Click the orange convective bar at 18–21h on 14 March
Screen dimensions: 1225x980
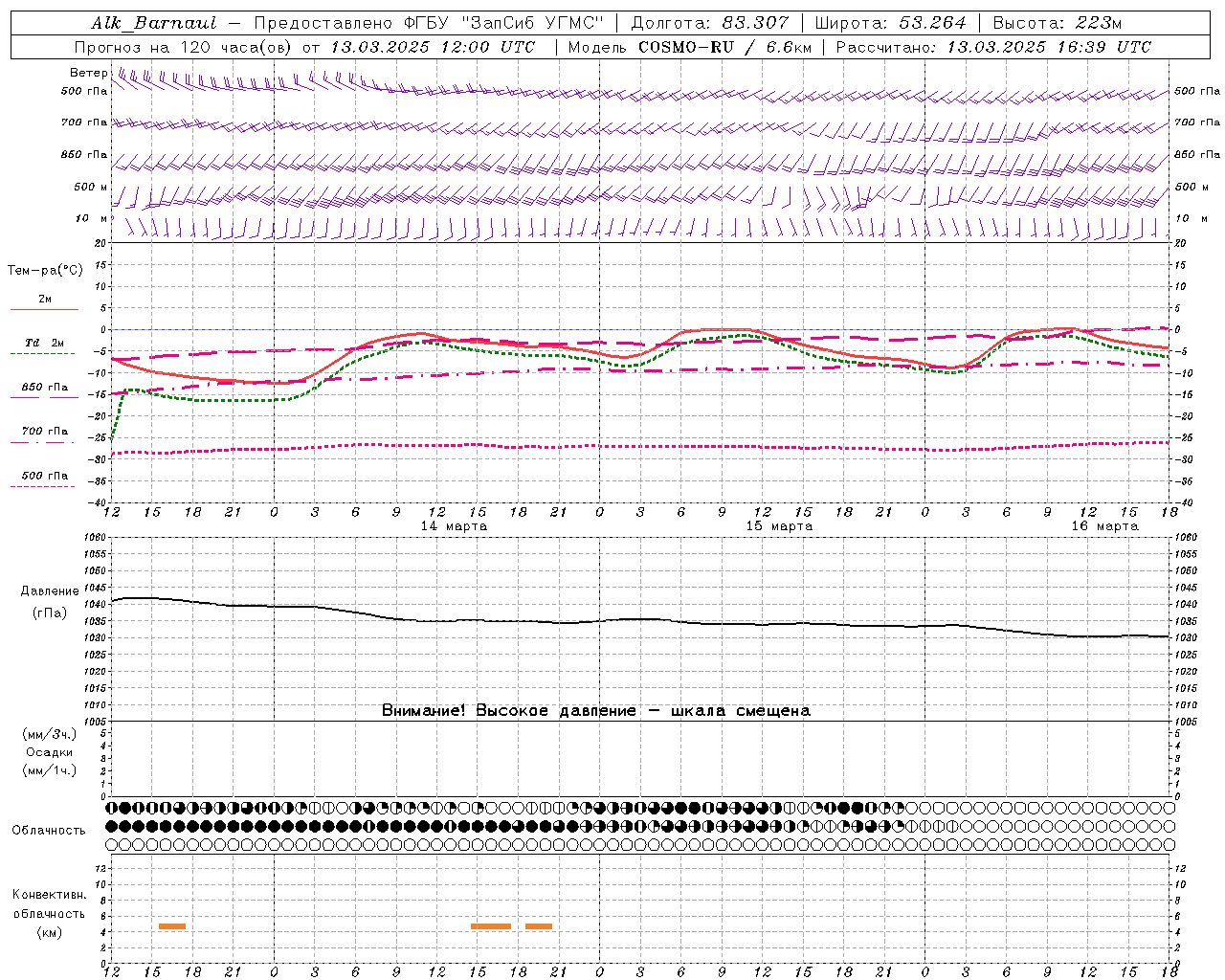click(539, 925)
